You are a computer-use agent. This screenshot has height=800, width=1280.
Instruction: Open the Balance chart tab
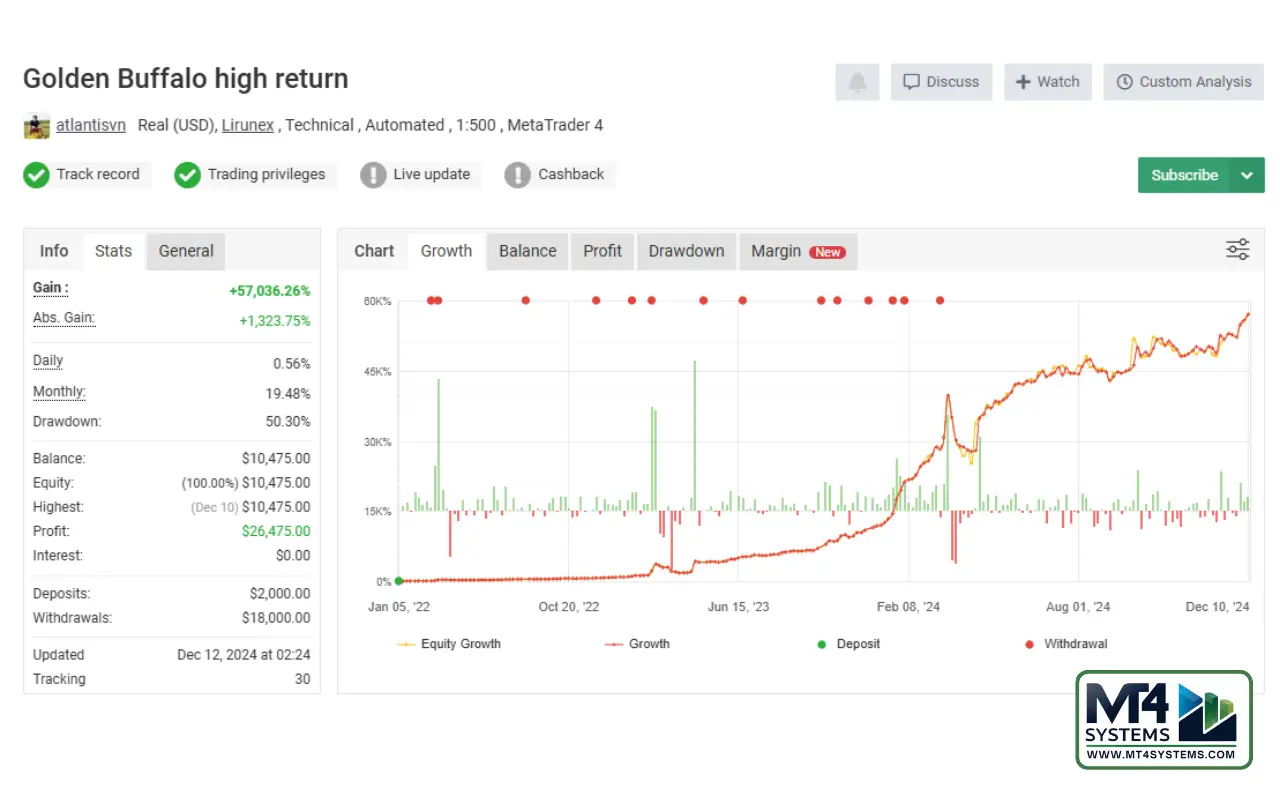[527, 251]
